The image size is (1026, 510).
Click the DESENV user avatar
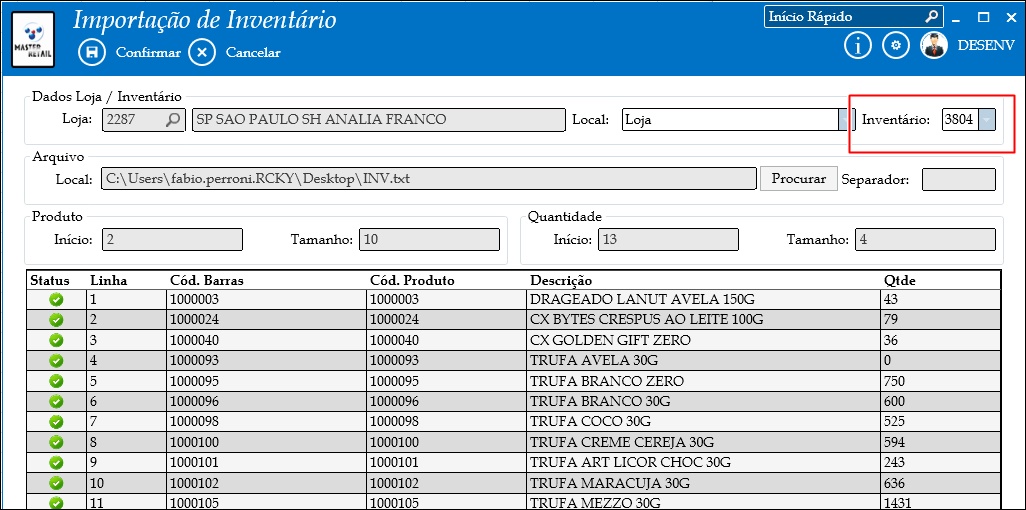pyautogui.click(x=934, y=45)
